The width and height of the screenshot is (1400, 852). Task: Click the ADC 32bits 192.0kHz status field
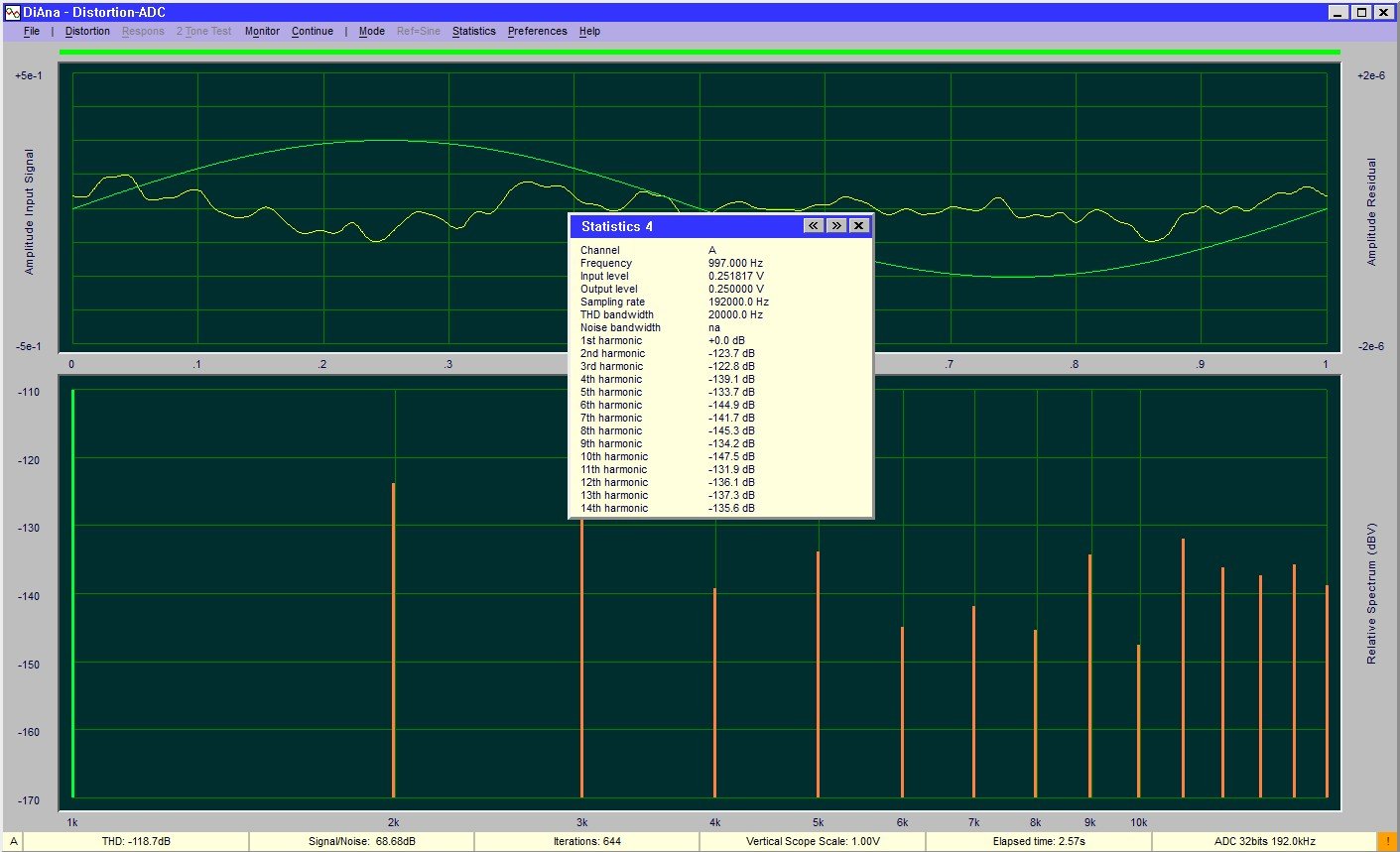pos(1264,841)
